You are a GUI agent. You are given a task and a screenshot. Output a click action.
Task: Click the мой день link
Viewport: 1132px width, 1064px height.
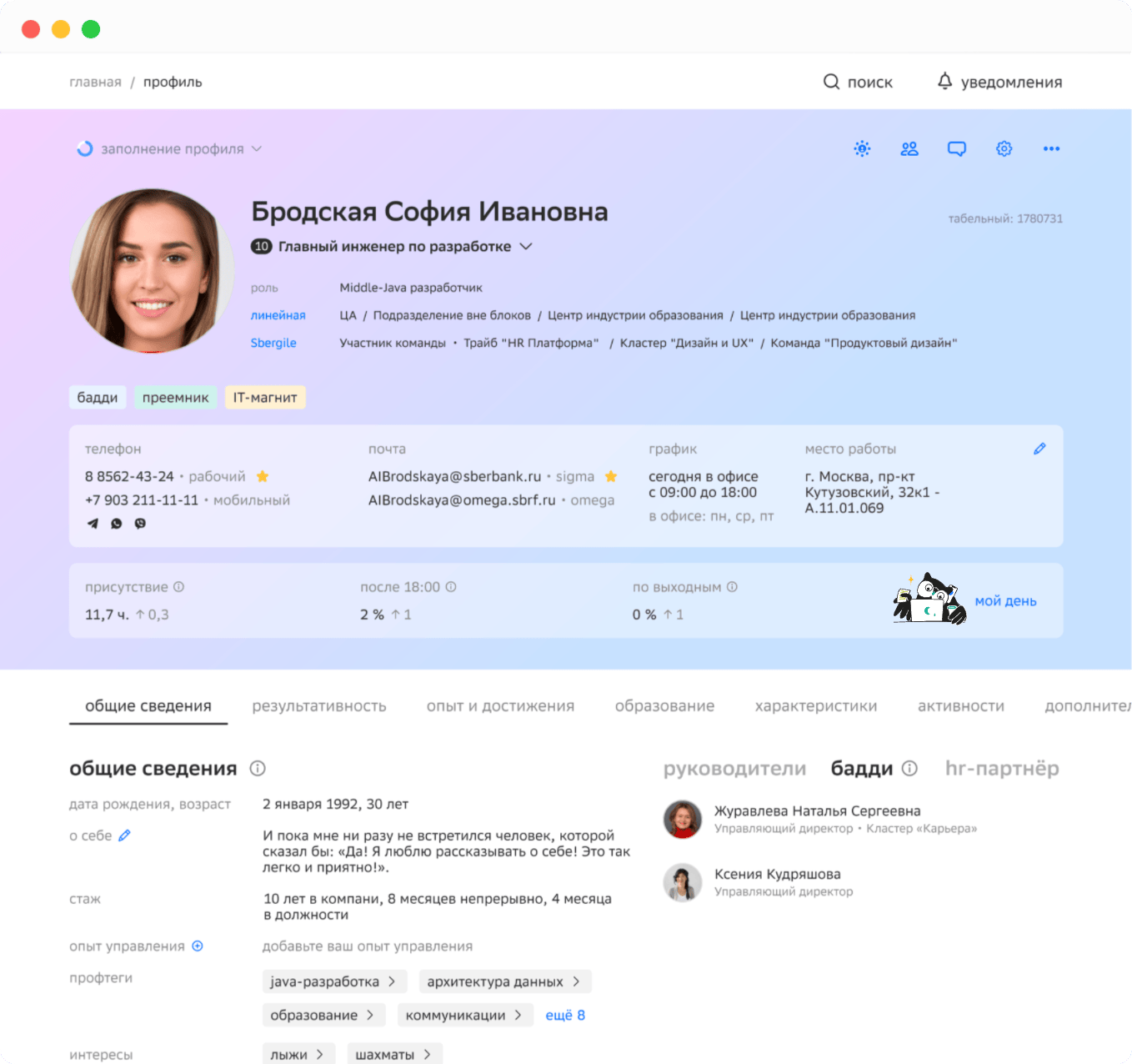[1005, 601]
